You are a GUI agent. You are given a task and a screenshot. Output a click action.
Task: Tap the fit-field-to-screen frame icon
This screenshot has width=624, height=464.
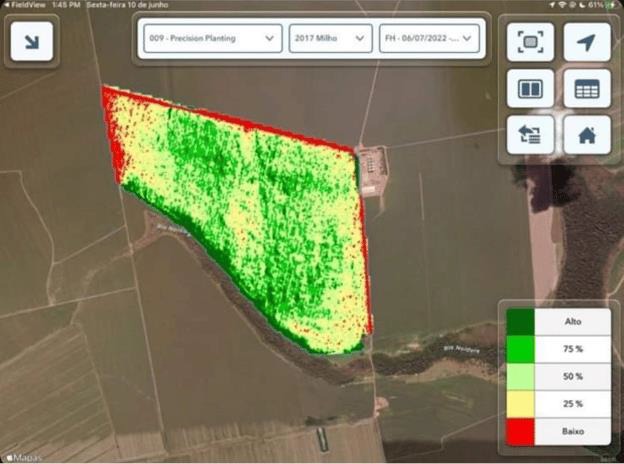click(x=530, y=42)
